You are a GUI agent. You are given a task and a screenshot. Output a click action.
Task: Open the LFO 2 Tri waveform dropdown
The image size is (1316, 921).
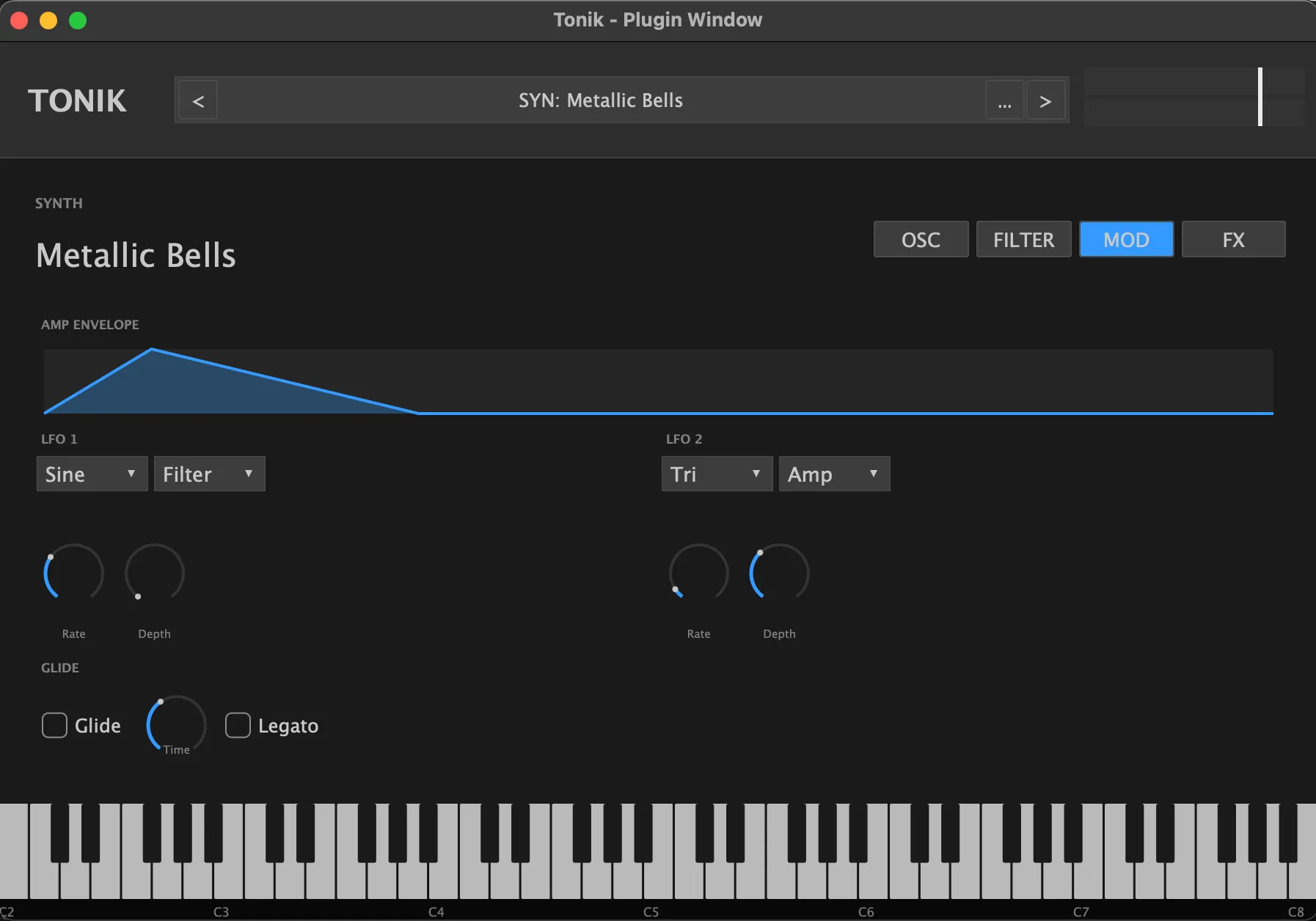[x=717, y=474]
